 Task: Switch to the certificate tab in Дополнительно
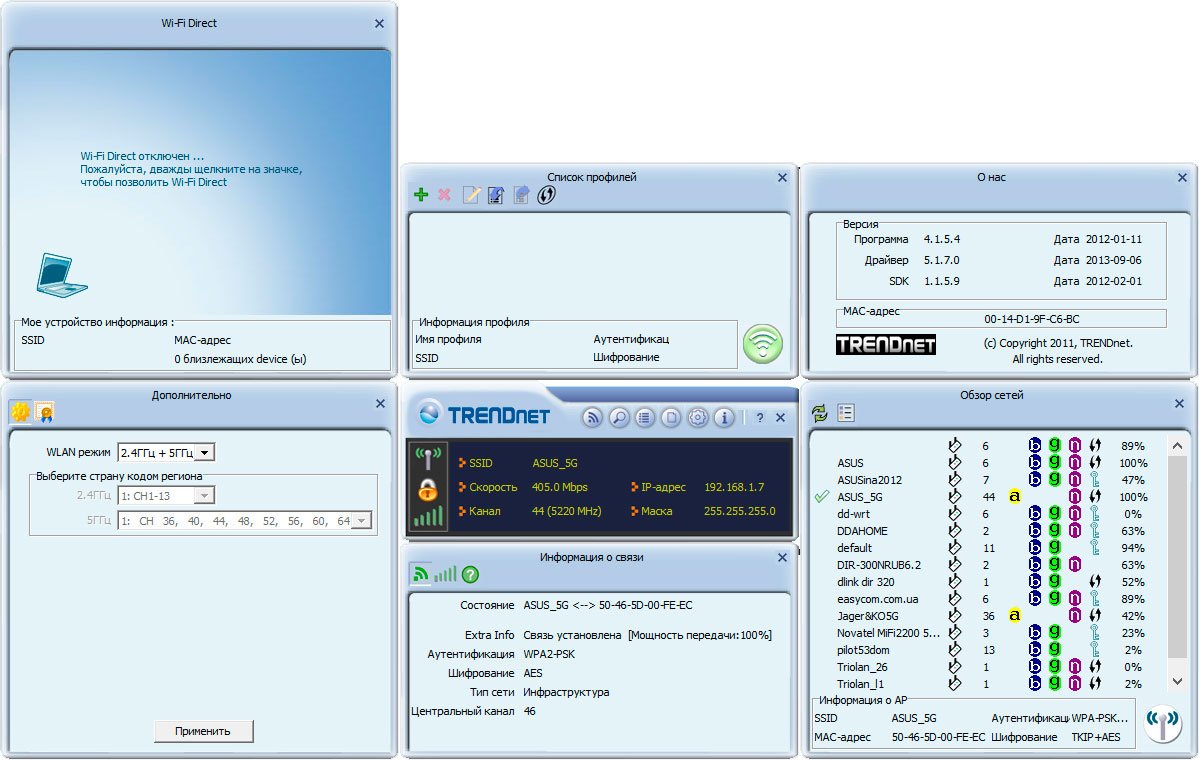(x=44, y=412)
